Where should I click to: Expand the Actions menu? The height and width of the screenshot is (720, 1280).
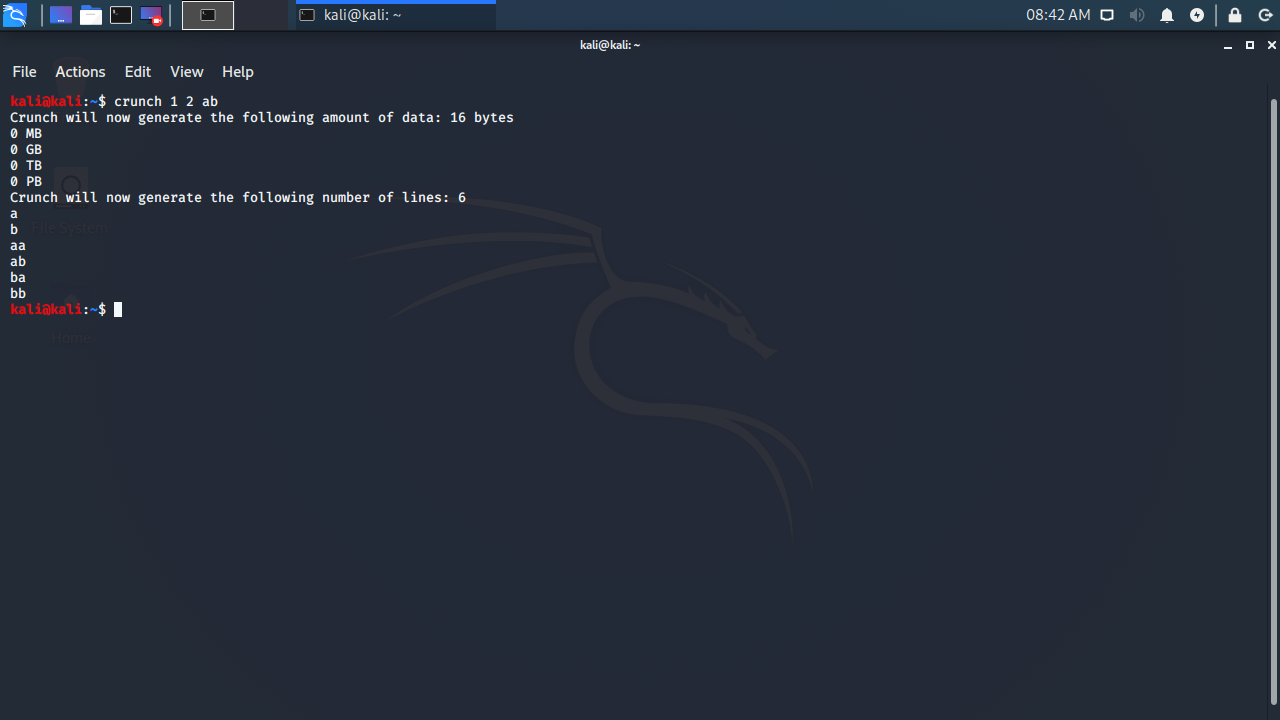80,71
